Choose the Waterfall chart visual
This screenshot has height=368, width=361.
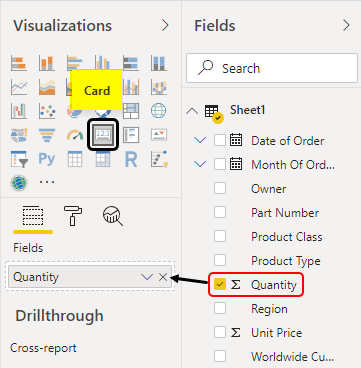coord(19,111)
